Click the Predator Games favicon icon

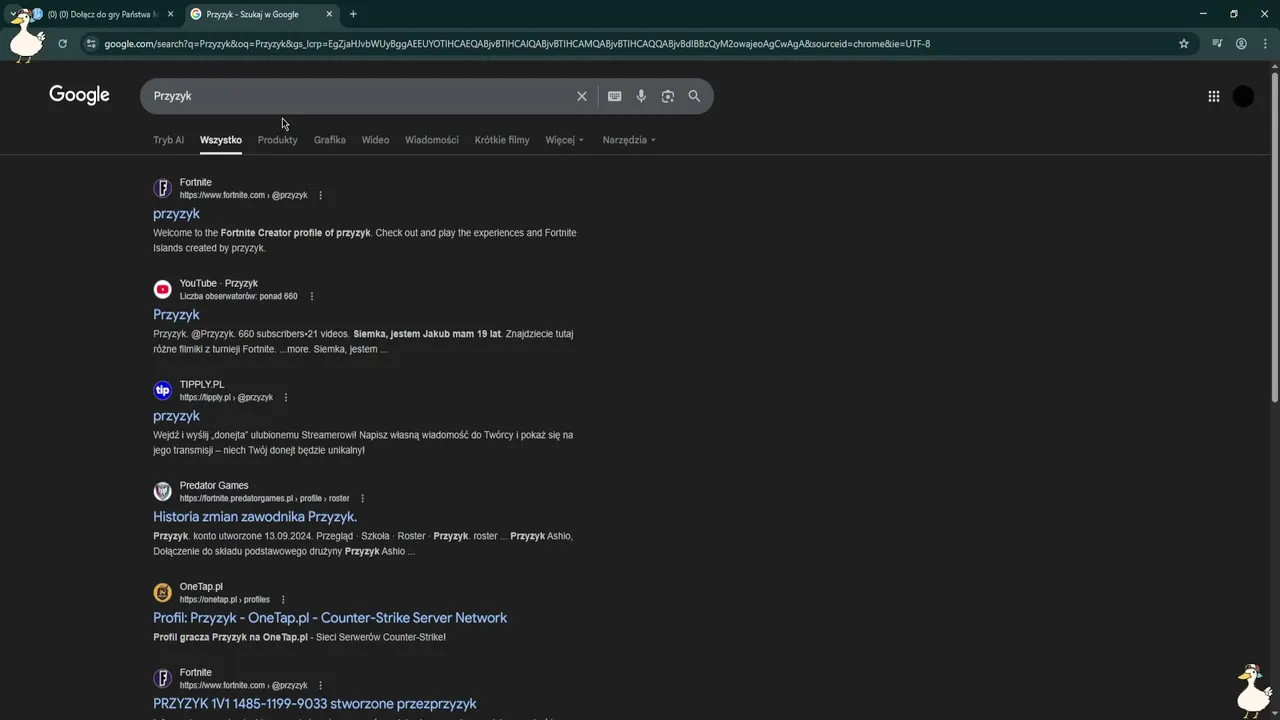click(x=162, y=491)
